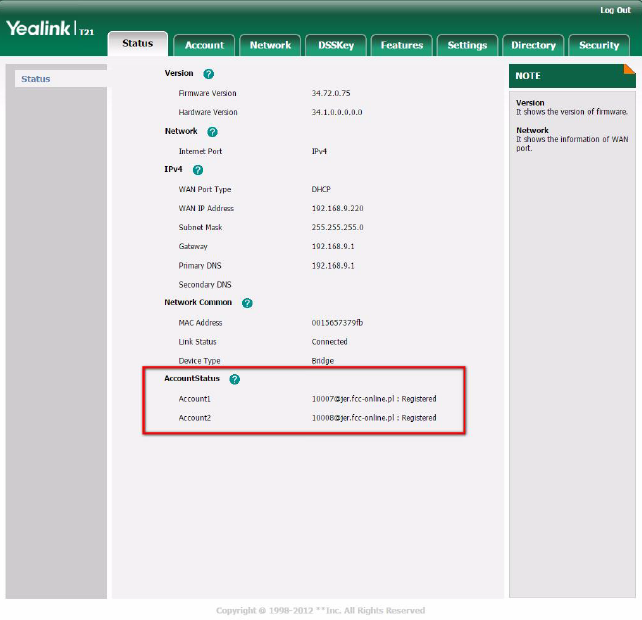642x620 pixels.
Task: Click the IPv4 help question-mark icon
Action: pos(198,170)
